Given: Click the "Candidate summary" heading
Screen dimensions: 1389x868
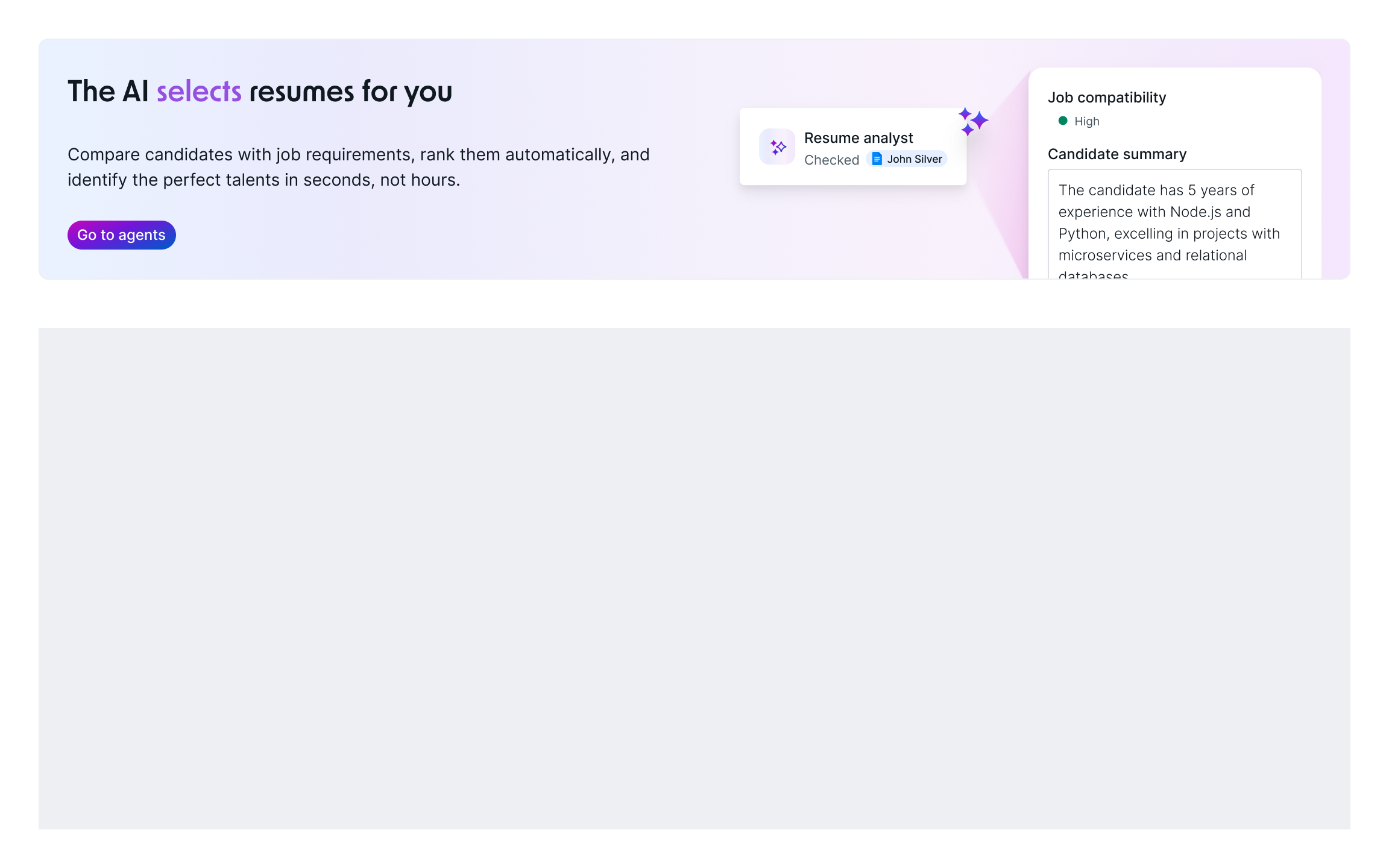Looking at the screenshot, I should 1117,154.
